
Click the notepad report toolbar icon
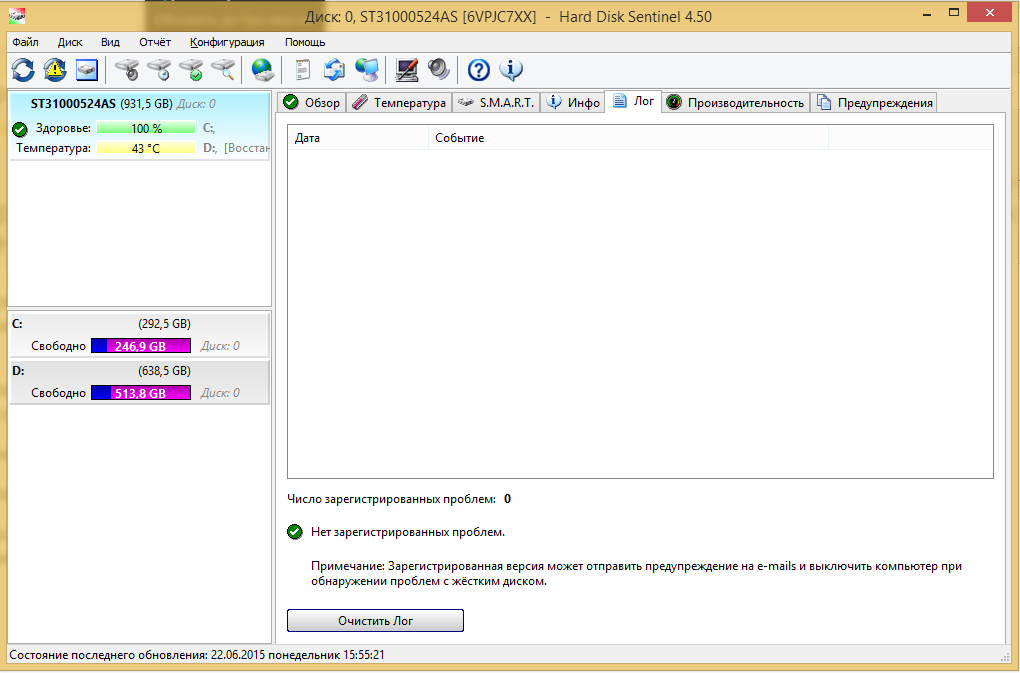(302, 70)
